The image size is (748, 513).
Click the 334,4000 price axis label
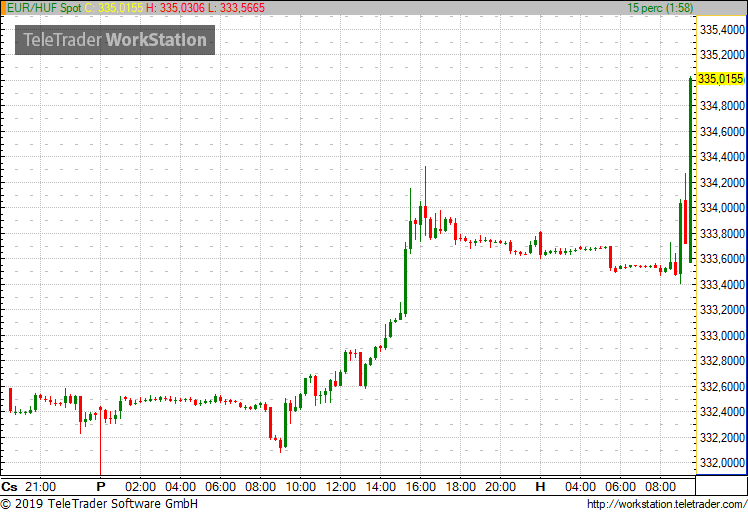pos(722,157)
